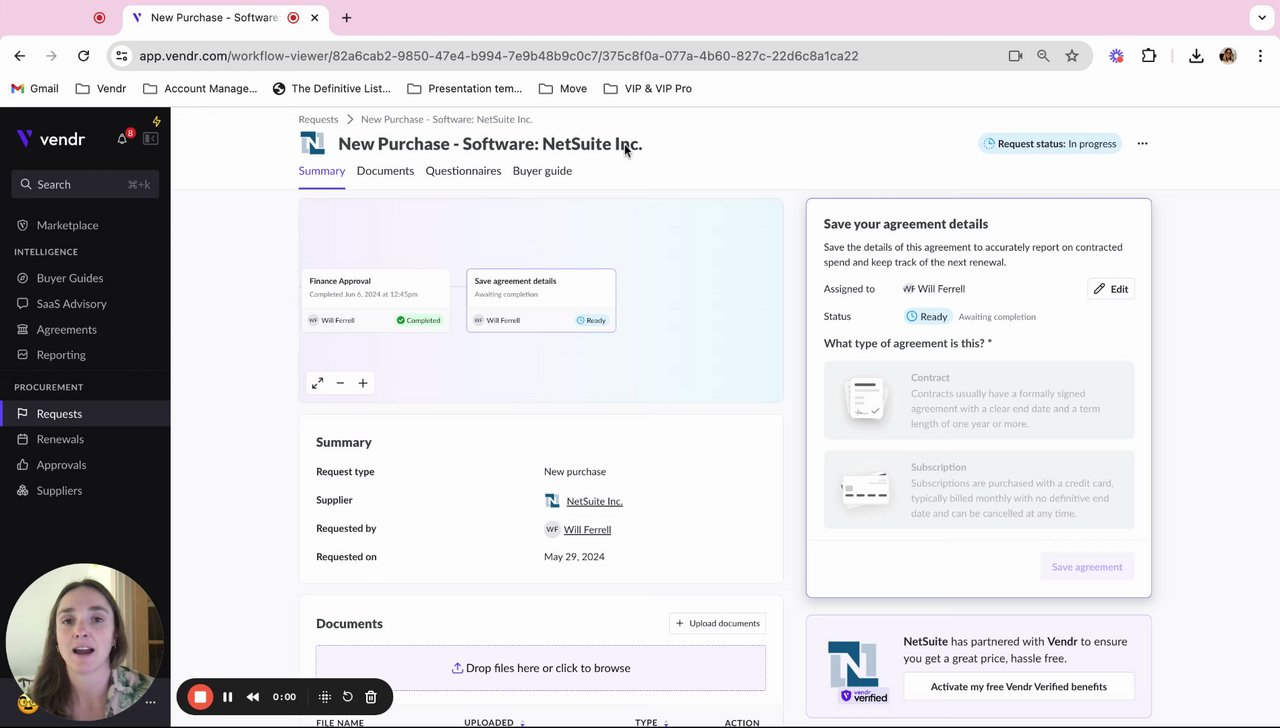Go to Renewals in the sidebar
The width and height of the screenshot is (1280, 728).
(x=60, y=439)
